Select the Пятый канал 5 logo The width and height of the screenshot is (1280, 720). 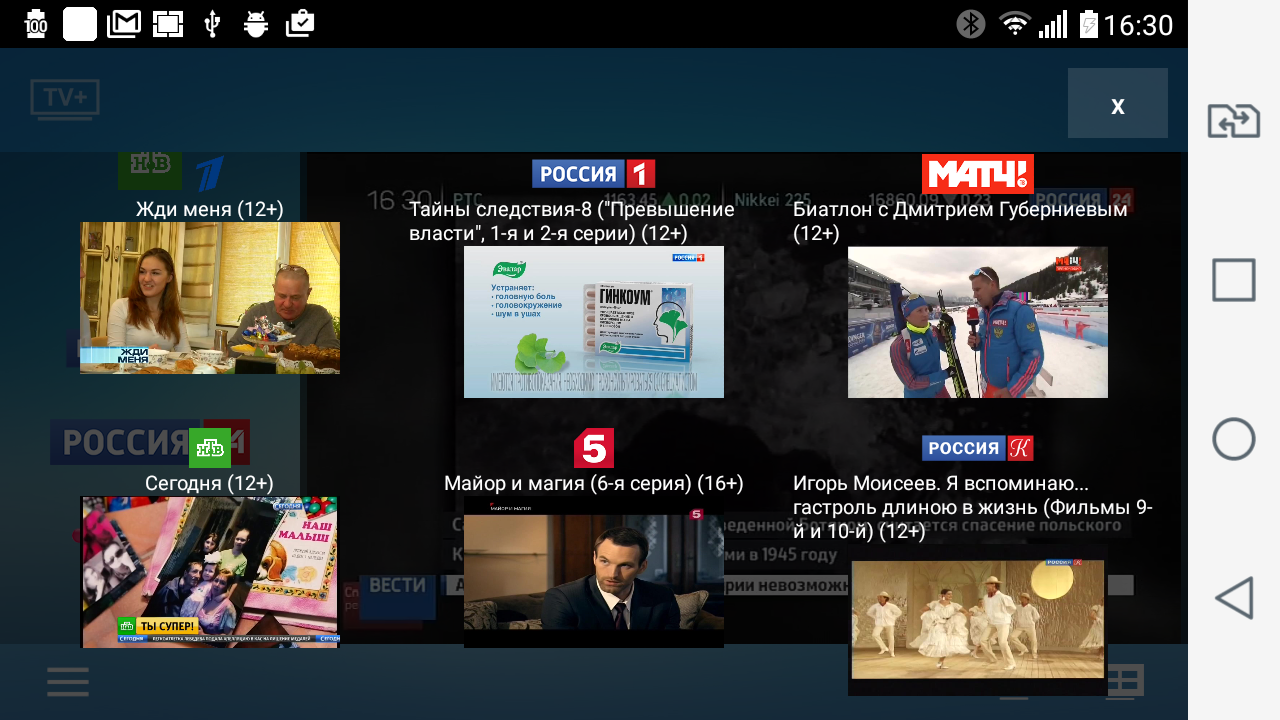pyautogui.click(x=593, y=448)
